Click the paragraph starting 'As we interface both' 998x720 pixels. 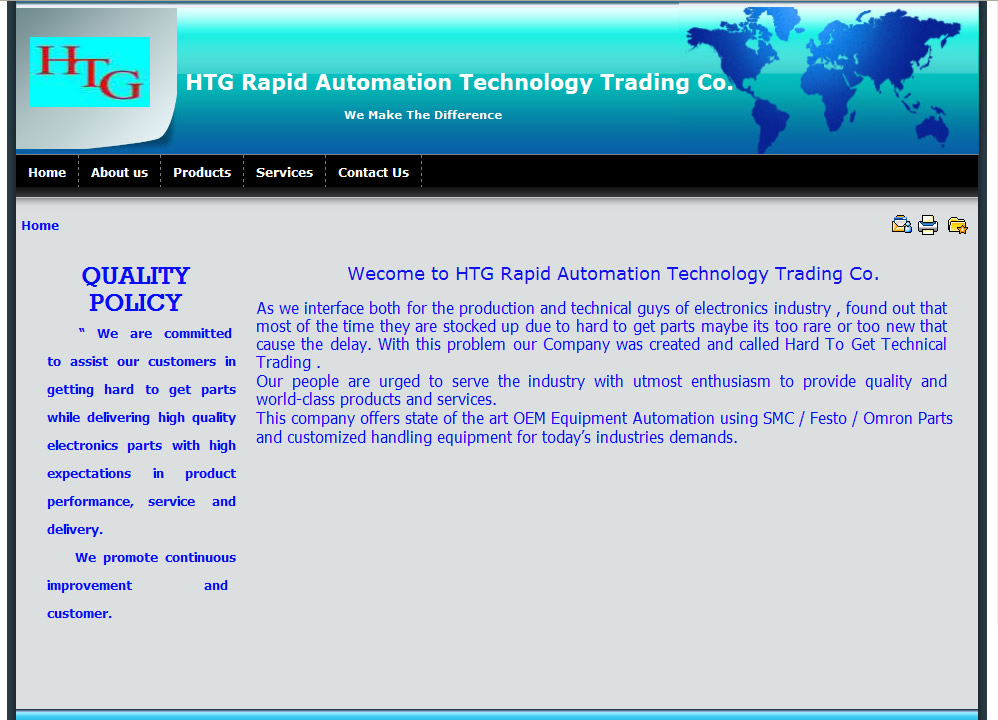coord(601,335)
